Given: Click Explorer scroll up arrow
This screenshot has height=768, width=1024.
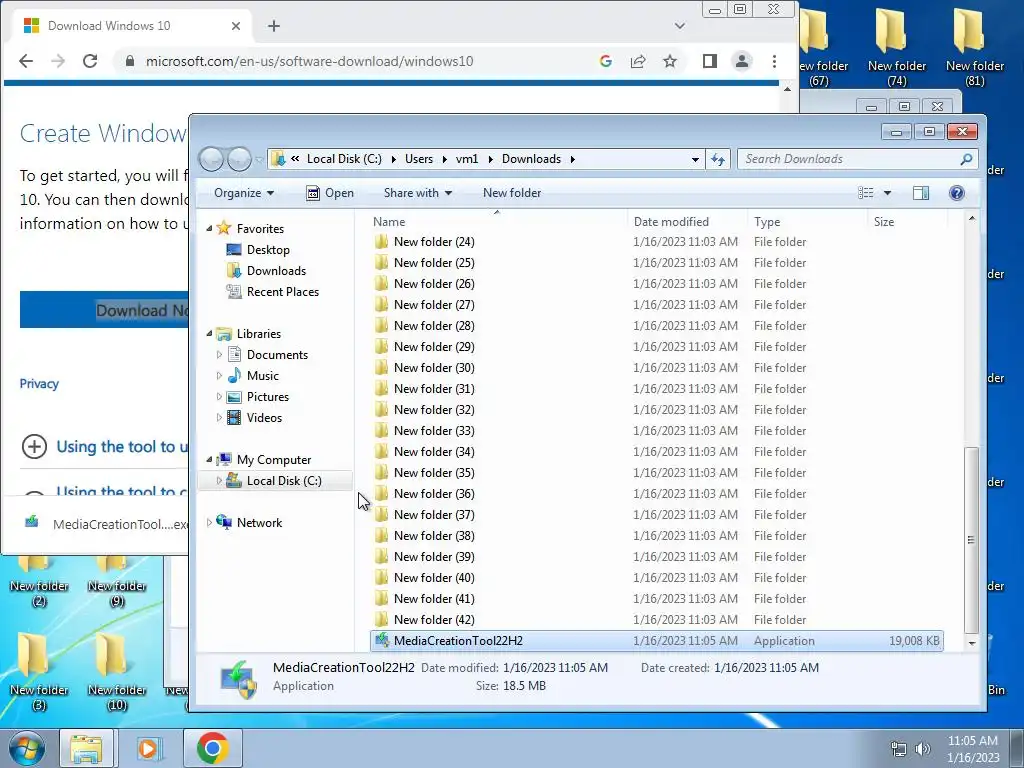Looking at the screenshot, I should point(972,219).
